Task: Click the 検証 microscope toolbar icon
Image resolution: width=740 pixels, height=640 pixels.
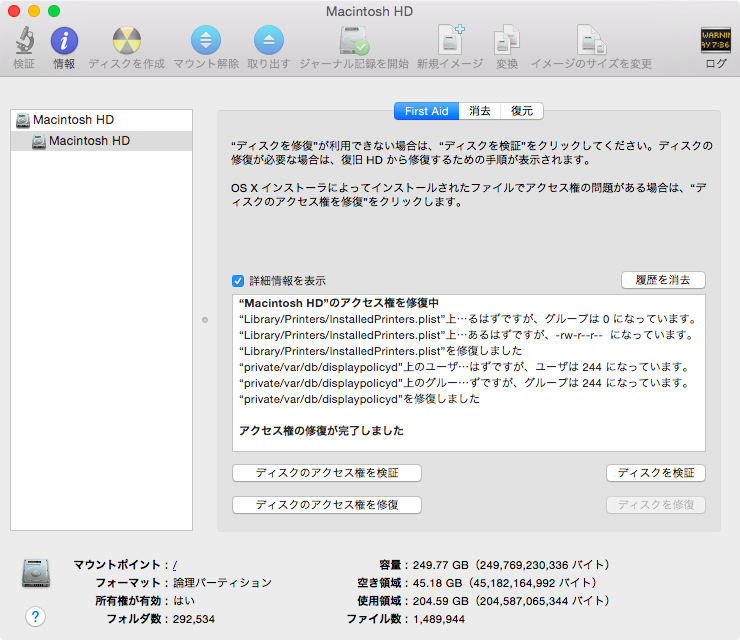Action: [24, 40]
